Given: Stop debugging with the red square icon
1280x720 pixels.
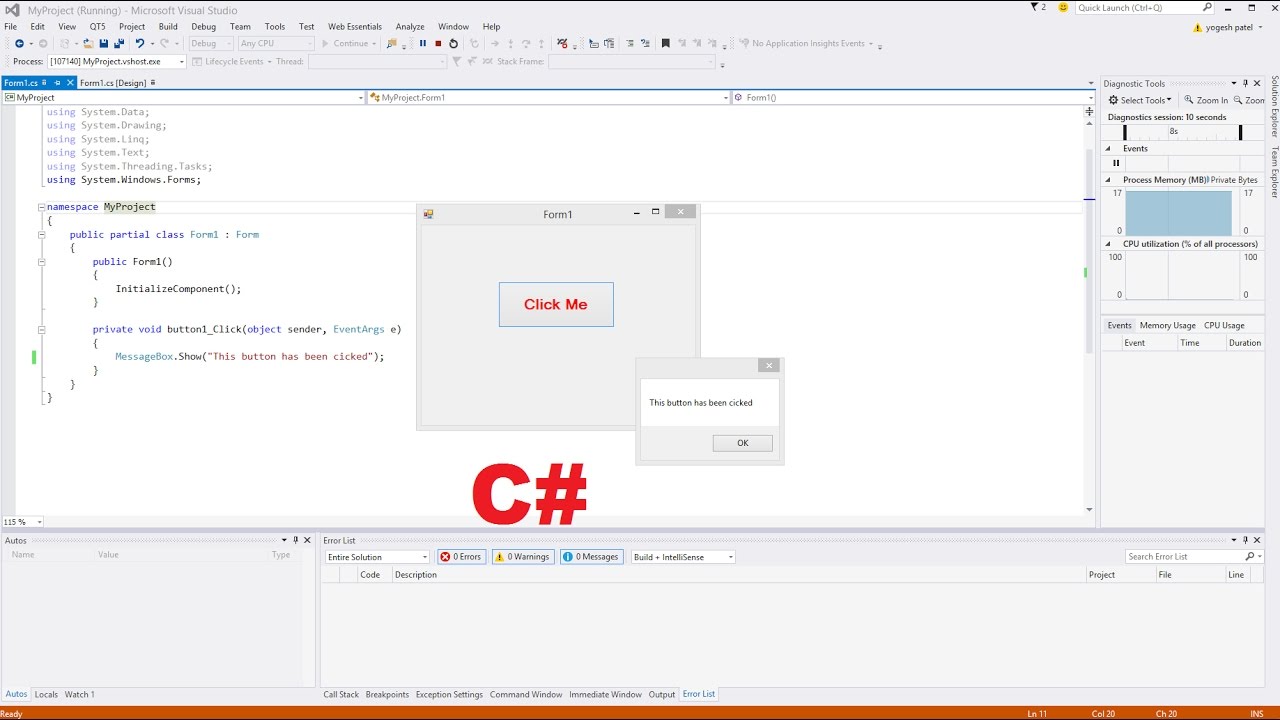Looking at the screenshot, I should pyautogui.click(x=438, y=44).
